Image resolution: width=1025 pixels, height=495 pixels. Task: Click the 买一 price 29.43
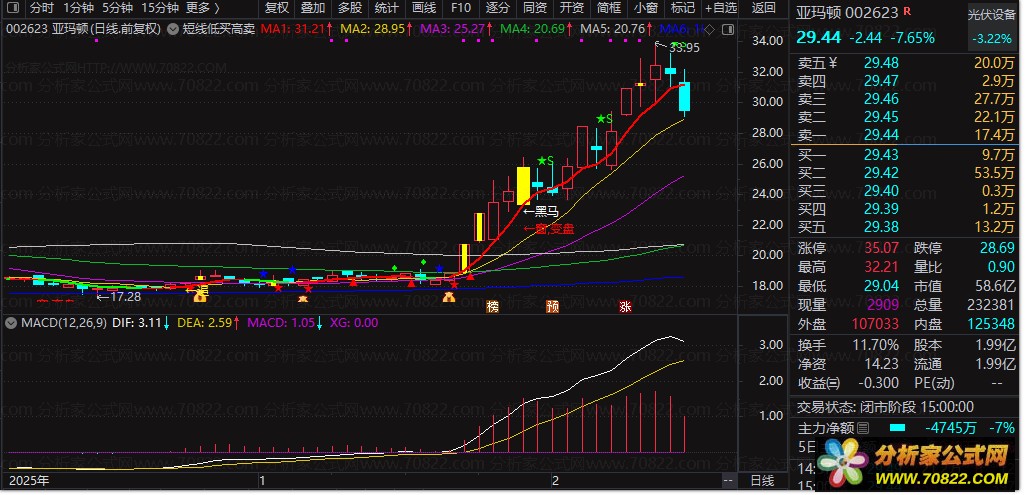881,155
